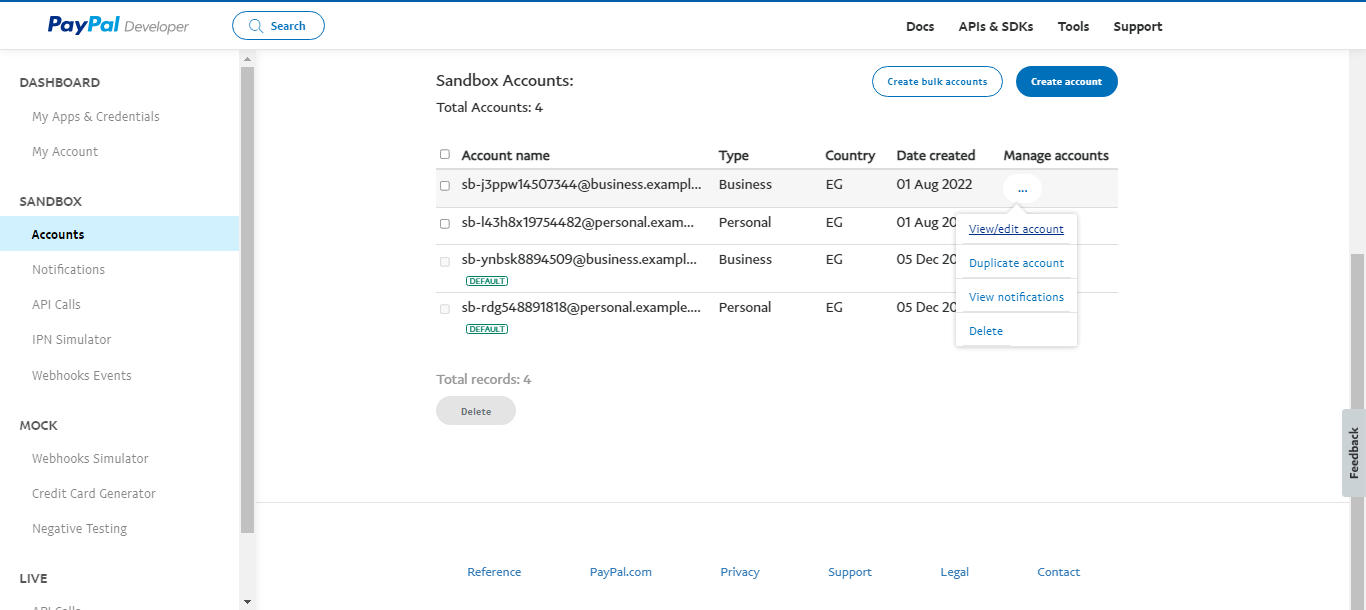Click the sidebar scroll down arrow
Image resolution: width=1366 pixels, height=610 pixels.
coord(247,602)
